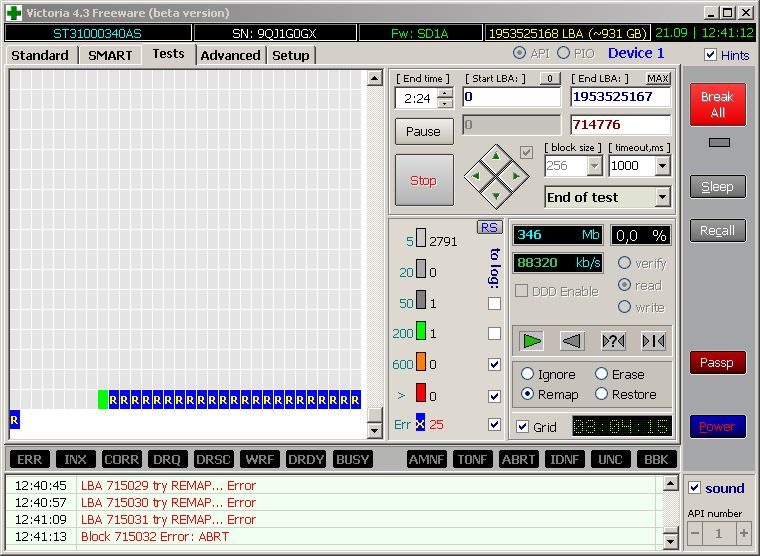Click the DRDY status indicator
The image size is (760, 556).
(306, 460)
